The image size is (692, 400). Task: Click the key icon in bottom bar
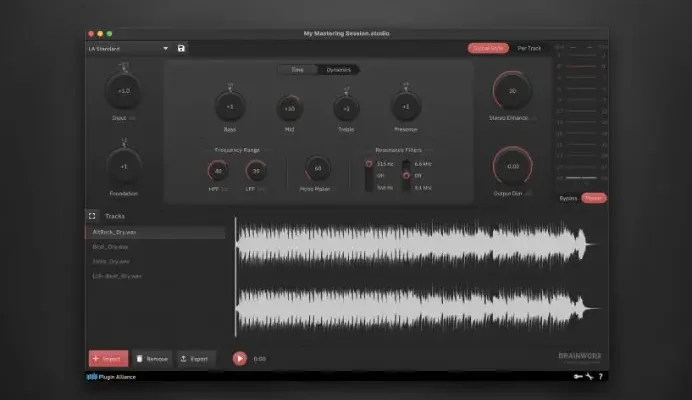pos(577,377)
